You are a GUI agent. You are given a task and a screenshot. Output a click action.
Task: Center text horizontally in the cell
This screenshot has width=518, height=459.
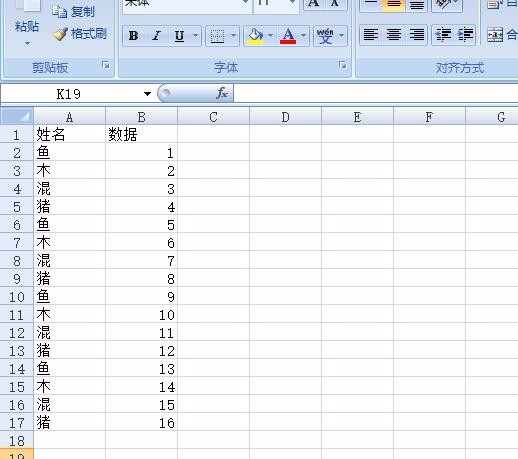point(394,35)
